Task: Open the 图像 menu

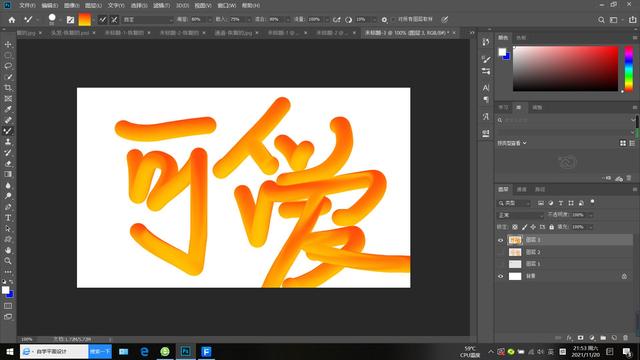Action: pos(71,5)
